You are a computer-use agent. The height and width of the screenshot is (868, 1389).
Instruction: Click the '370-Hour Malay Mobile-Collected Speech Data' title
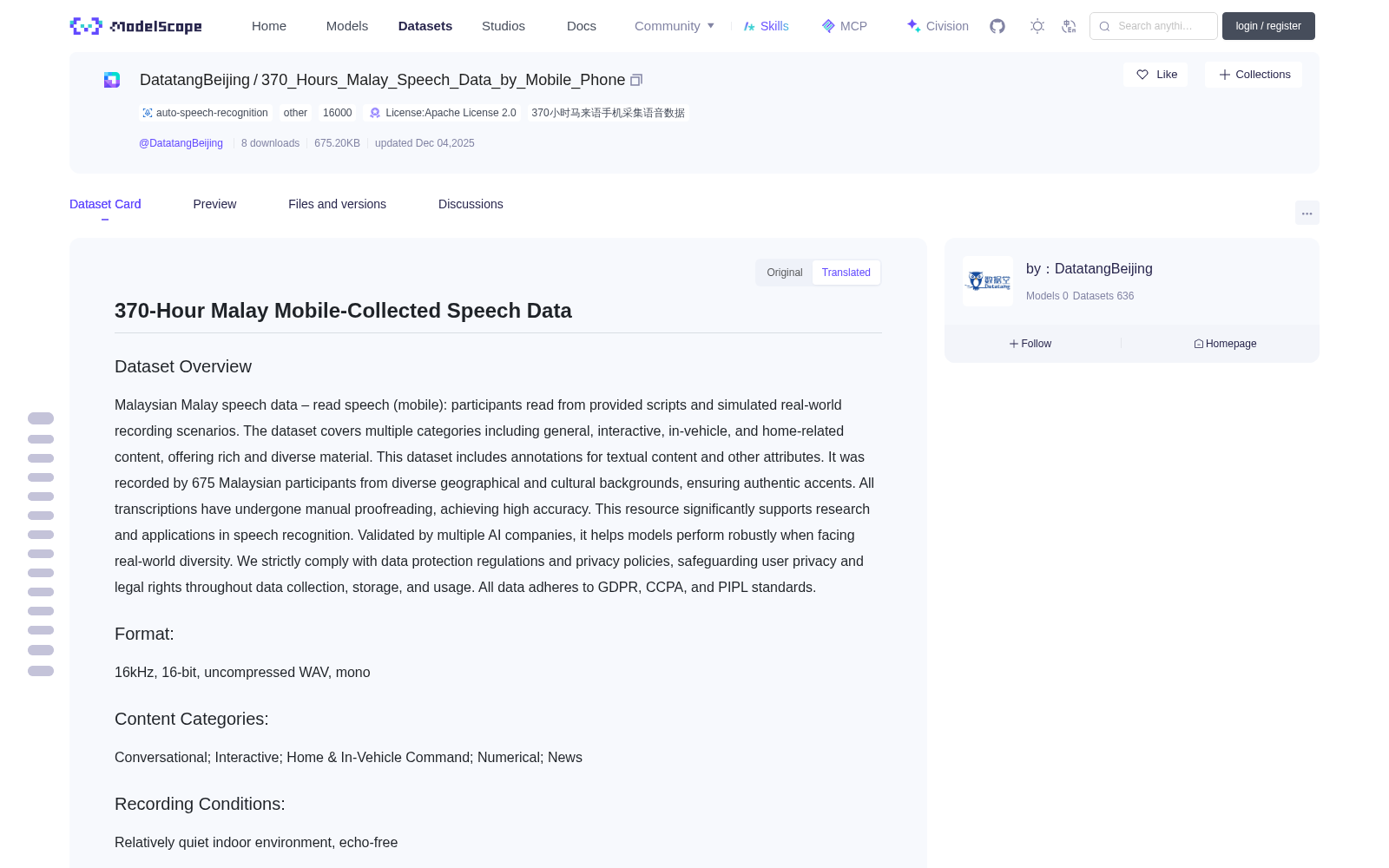343,311
